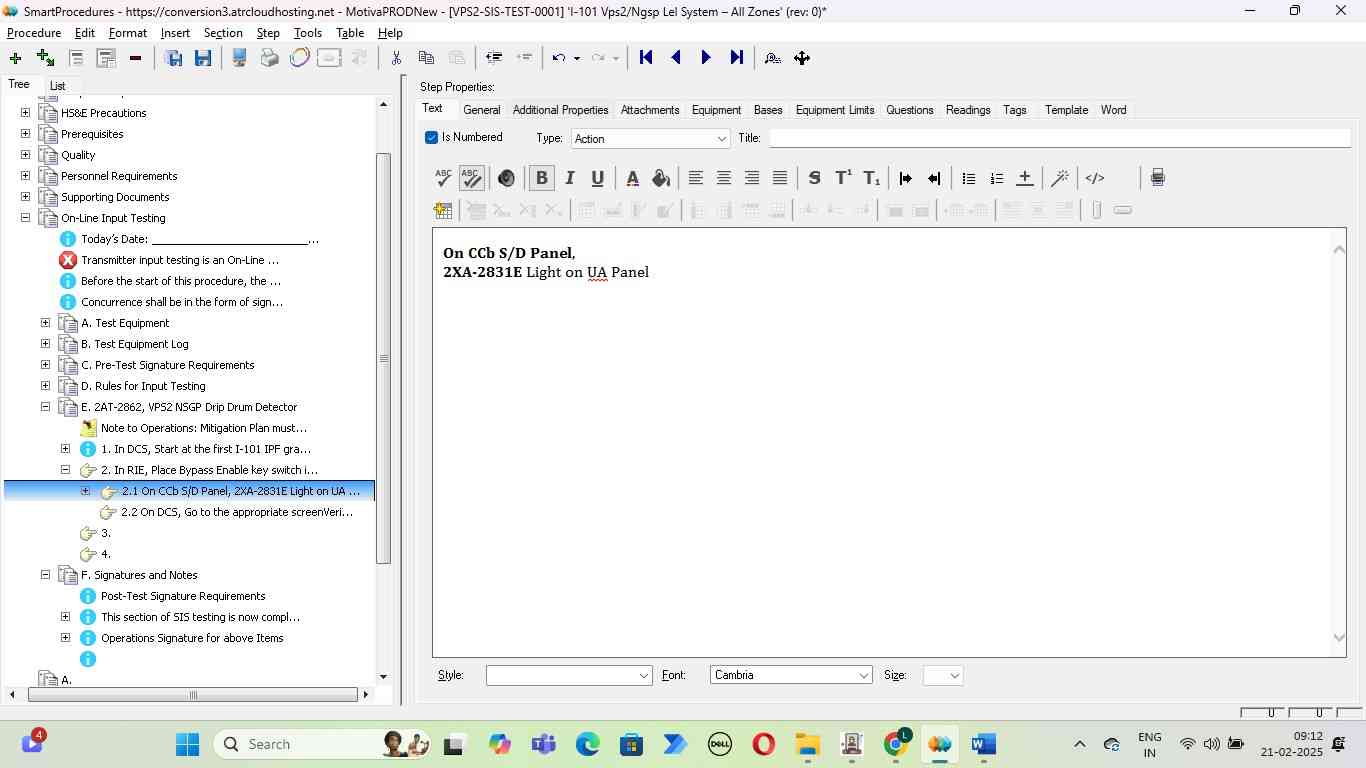Click the align left icon
The height and width of the screenshot is (768, 1366).
pyautogui.click(x=696, y=178)
